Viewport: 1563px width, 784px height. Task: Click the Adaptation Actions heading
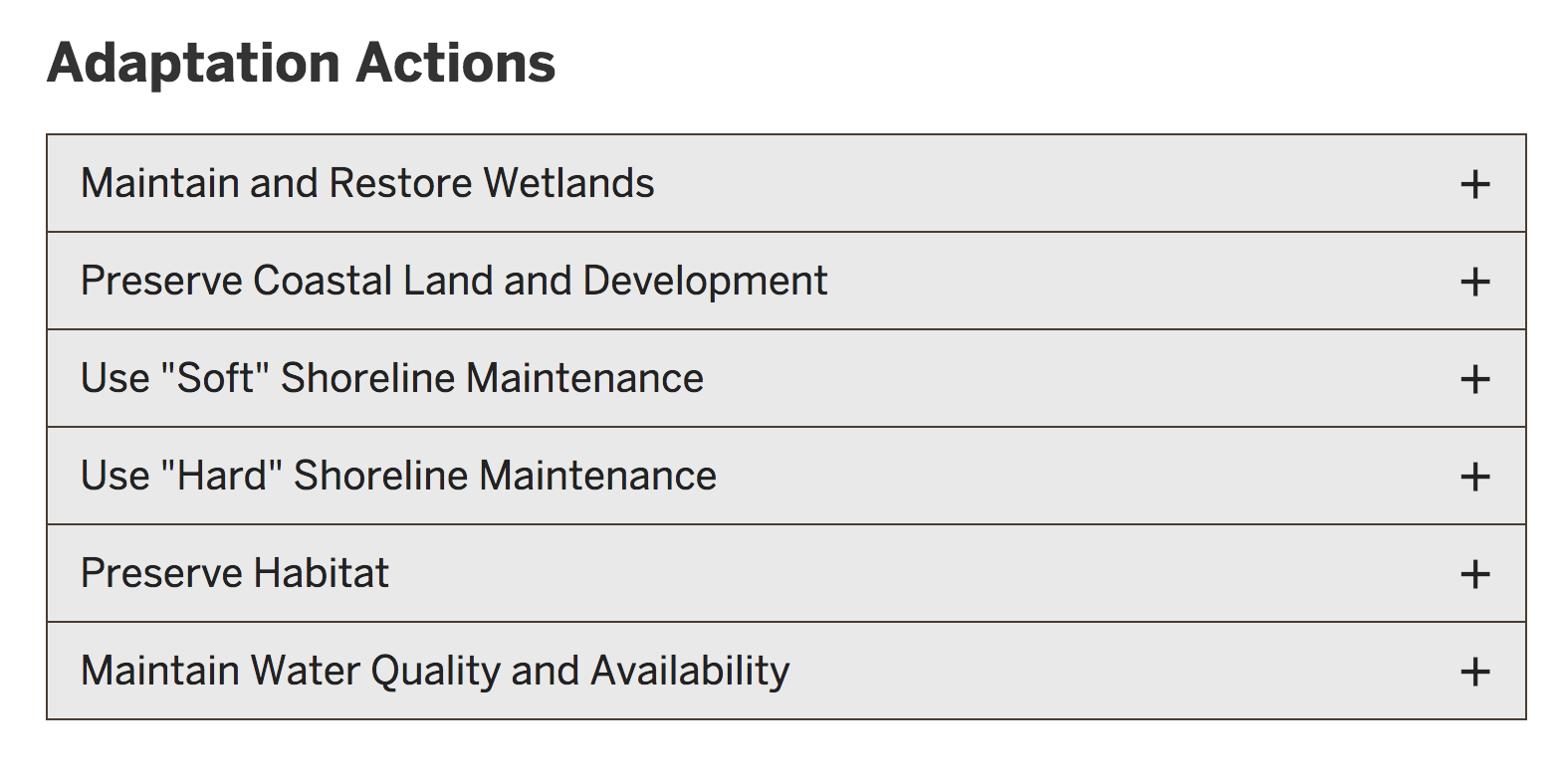click(301, 64)
